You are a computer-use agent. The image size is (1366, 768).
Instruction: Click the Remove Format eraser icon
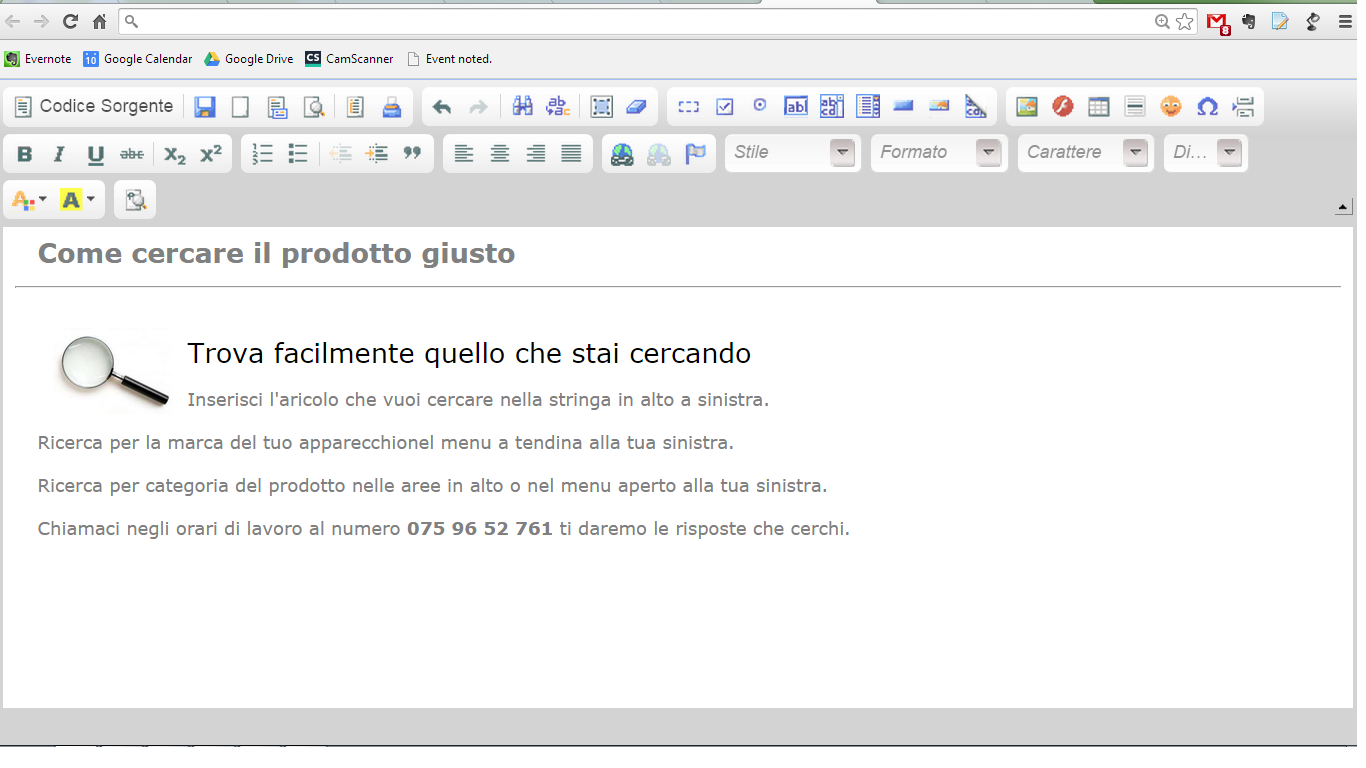click(x=637, y=107)
